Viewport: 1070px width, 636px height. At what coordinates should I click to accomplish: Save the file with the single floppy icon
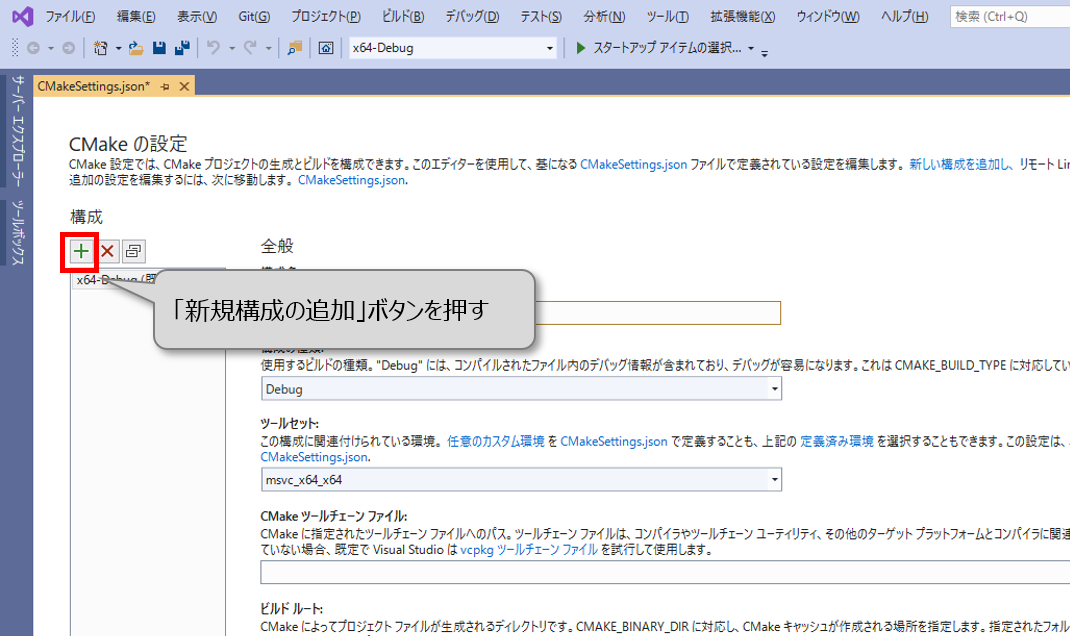click(x=159, y=48)
